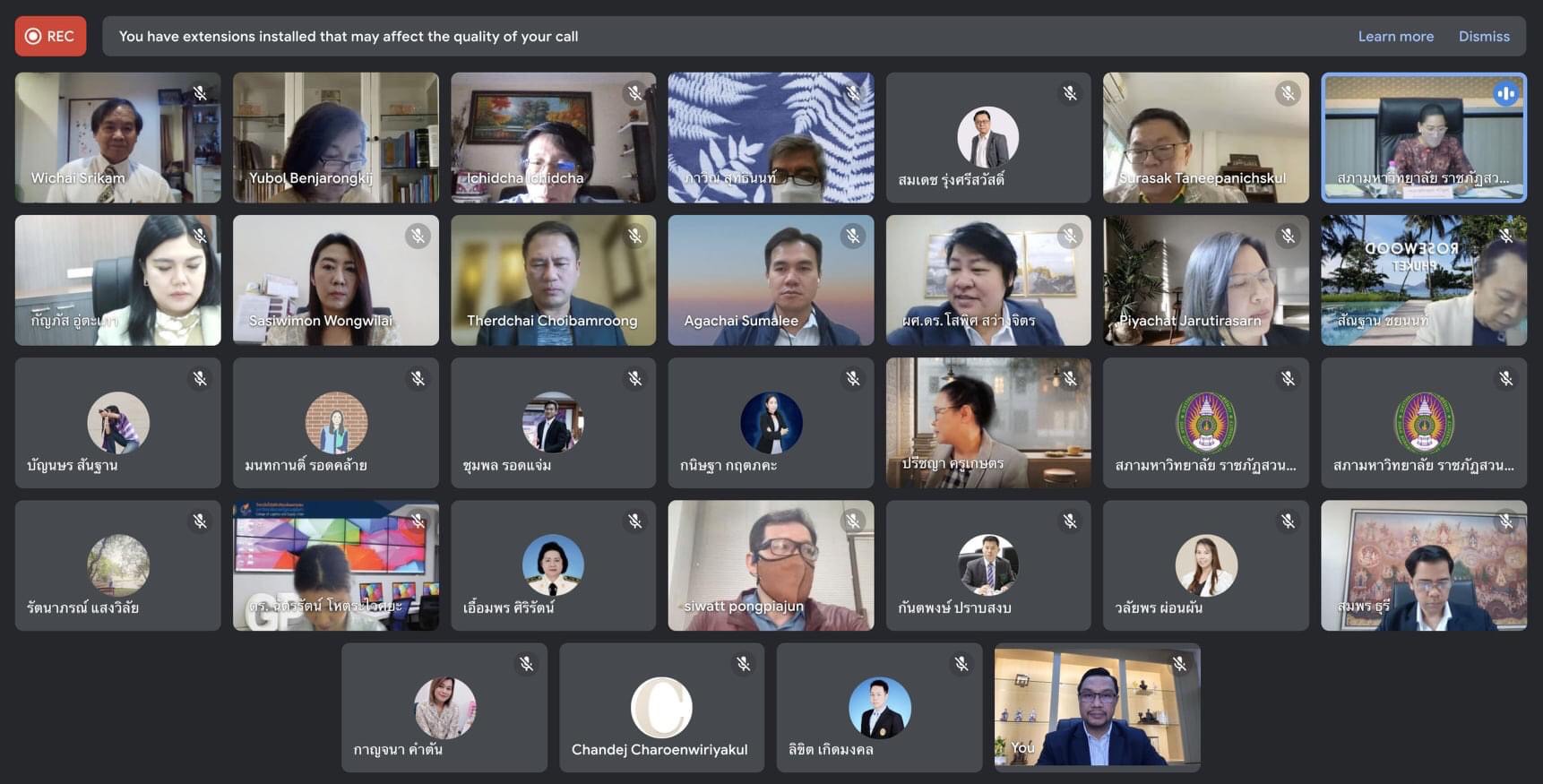Screen dimensions: 1543x784
Task: Click muted mic icon on Surasak Taneepanichskul tile
Action: 1288,93
